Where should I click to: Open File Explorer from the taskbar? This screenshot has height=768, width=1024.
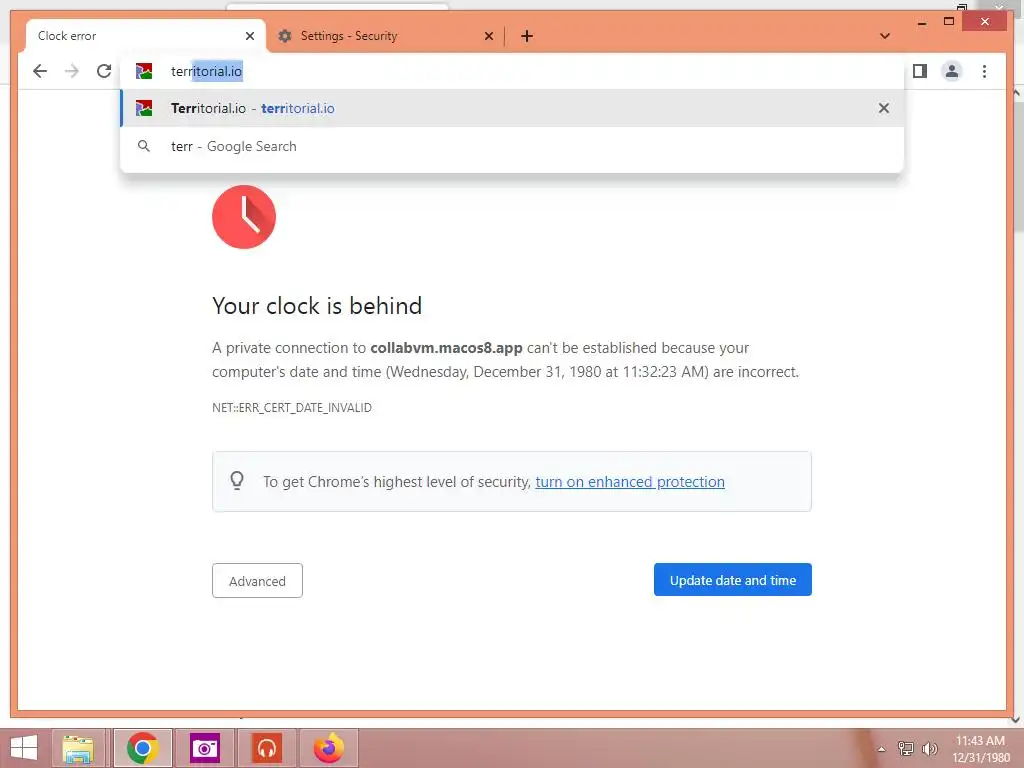[x=78, y=748]
